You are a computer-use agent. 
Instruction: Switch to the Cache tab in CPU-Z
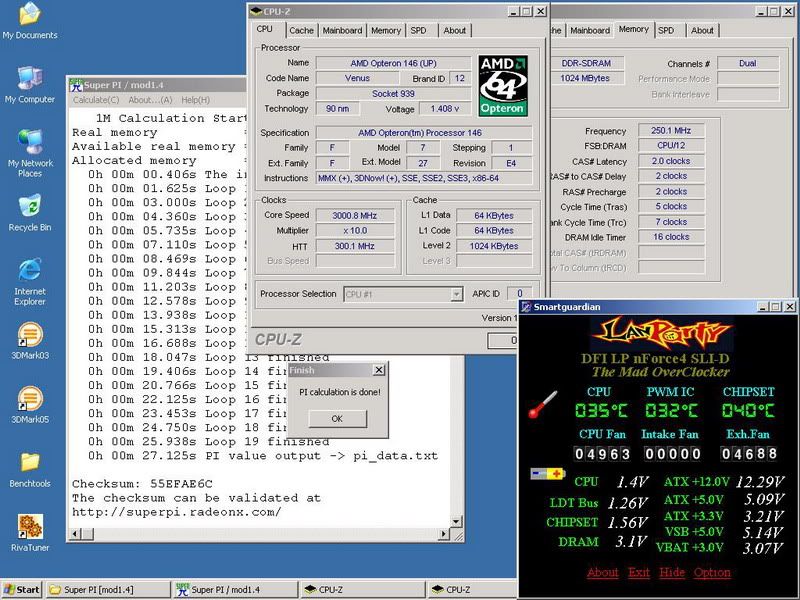[301, 30]
